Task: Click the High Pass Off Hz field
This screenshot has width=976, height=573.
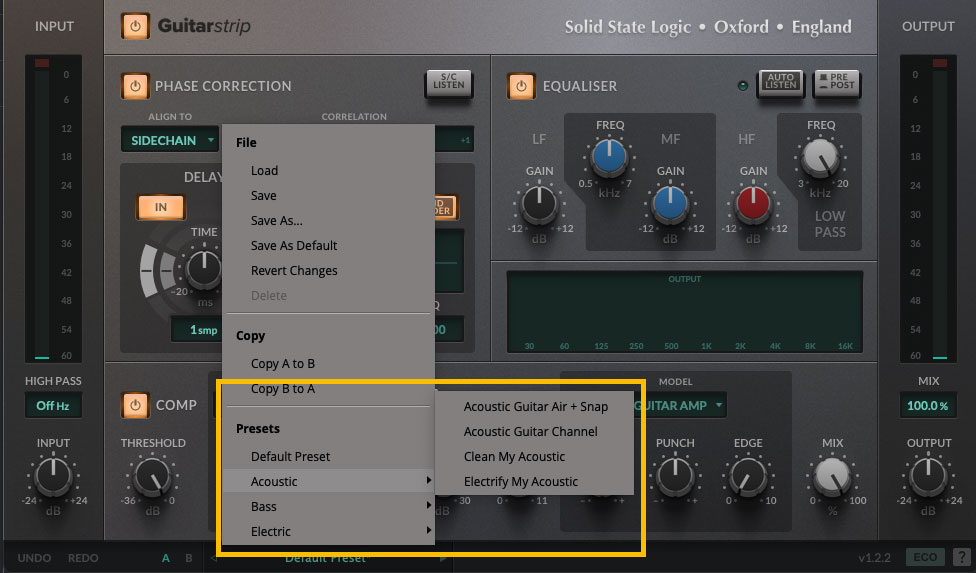Action: click(x=53, y=406)
